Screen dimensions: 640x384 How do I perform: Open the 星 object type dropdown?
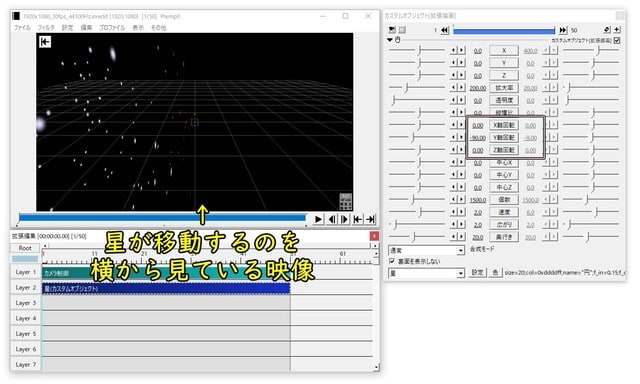426,273
